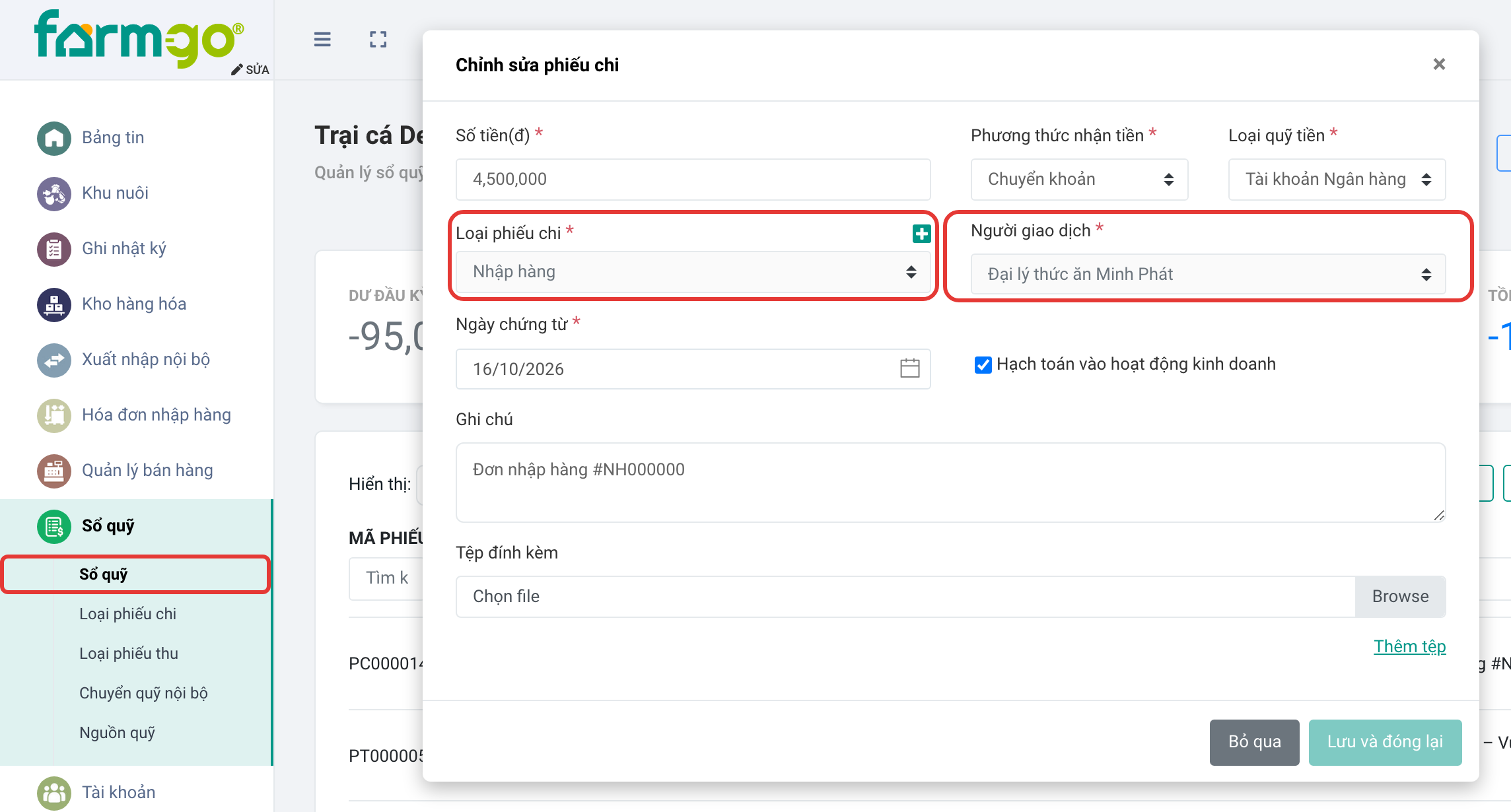Open the Bảng tin home icon
This screenshot has height=812, width=1511.
click(54, 138)
